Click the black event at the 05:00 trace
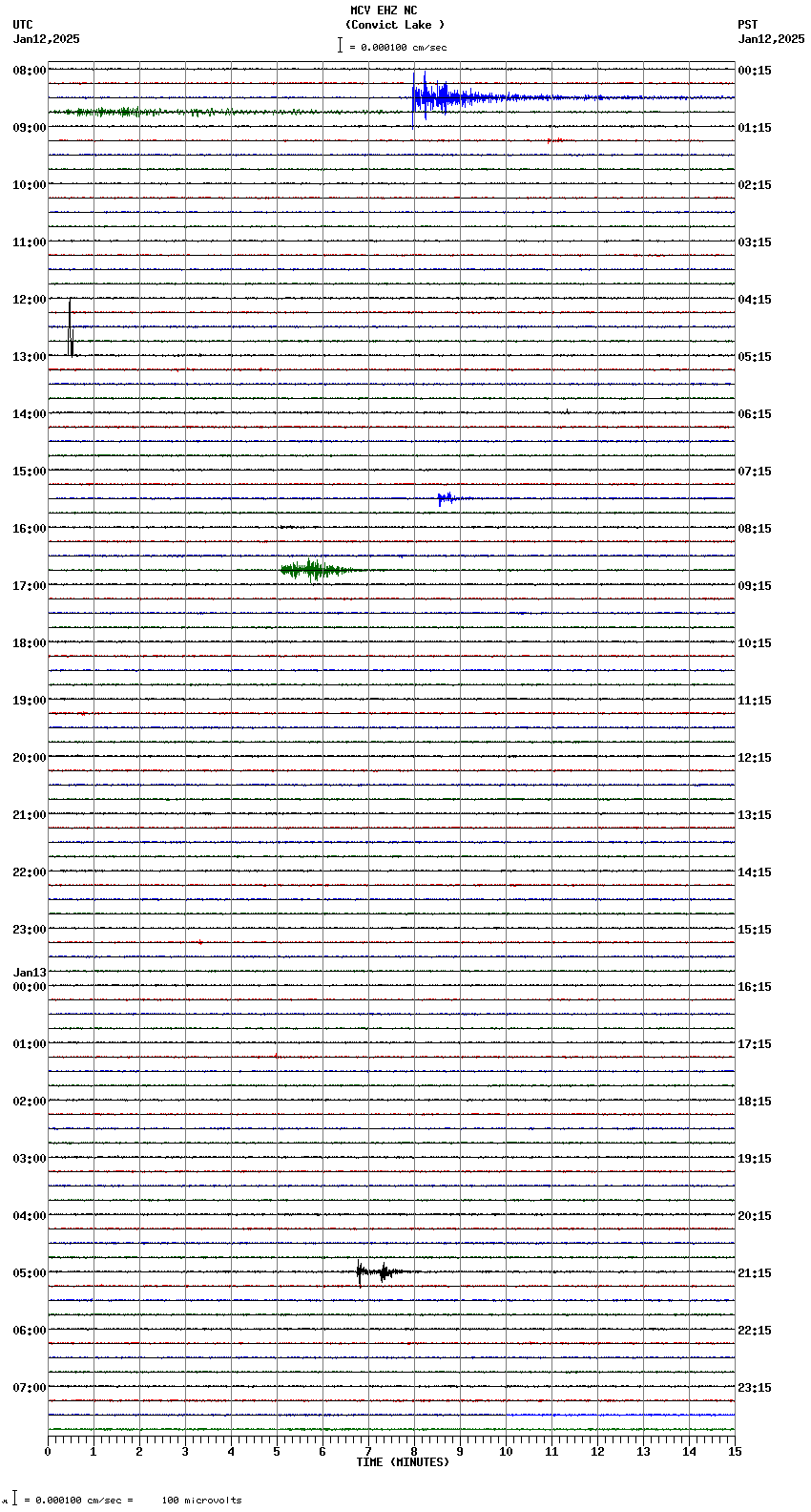The image size is (811, 1512). coord(382,1271)
